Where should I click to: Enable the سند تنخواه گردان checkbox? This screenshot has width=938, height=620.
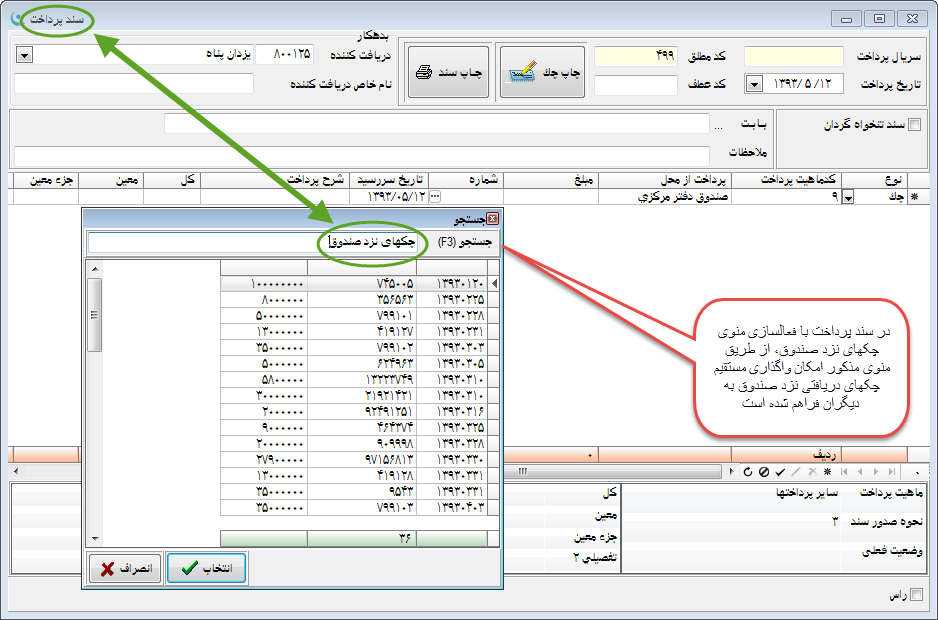pyautogui.click(x=914, y=125)
